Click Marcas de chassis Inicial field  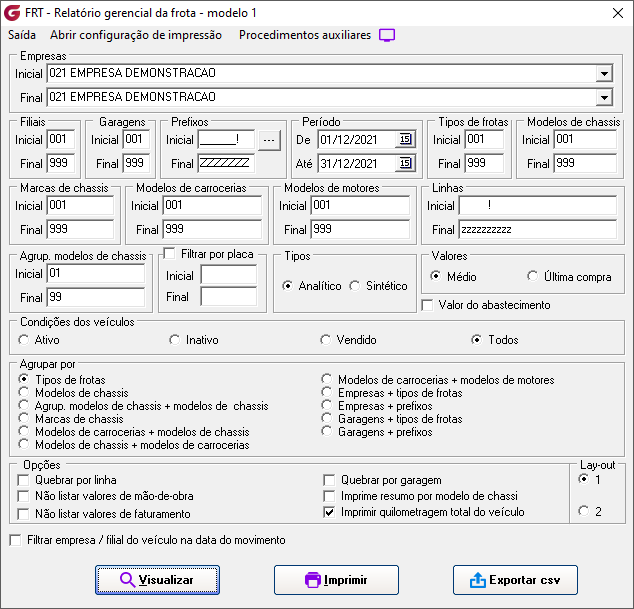point(80,205)
